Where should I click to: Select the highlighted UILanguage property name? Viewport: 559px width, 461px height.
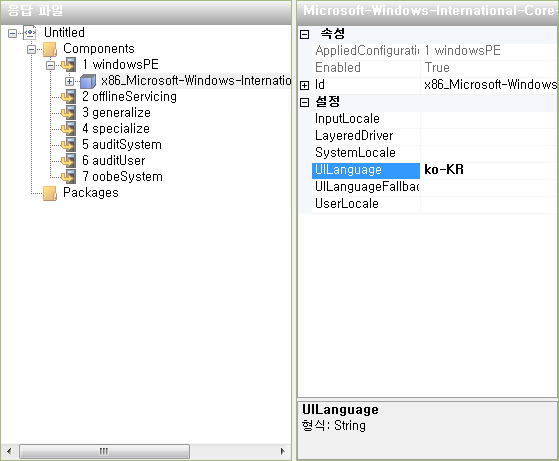[x=366, y=170]
